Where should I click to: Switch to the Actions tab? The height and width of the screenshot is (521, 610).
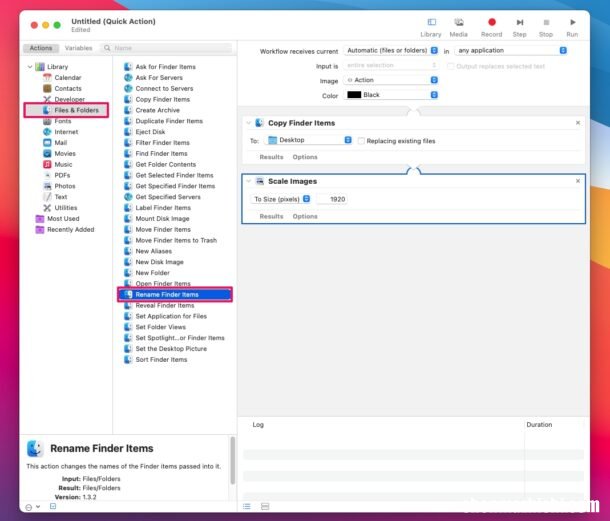coord(40,48)
